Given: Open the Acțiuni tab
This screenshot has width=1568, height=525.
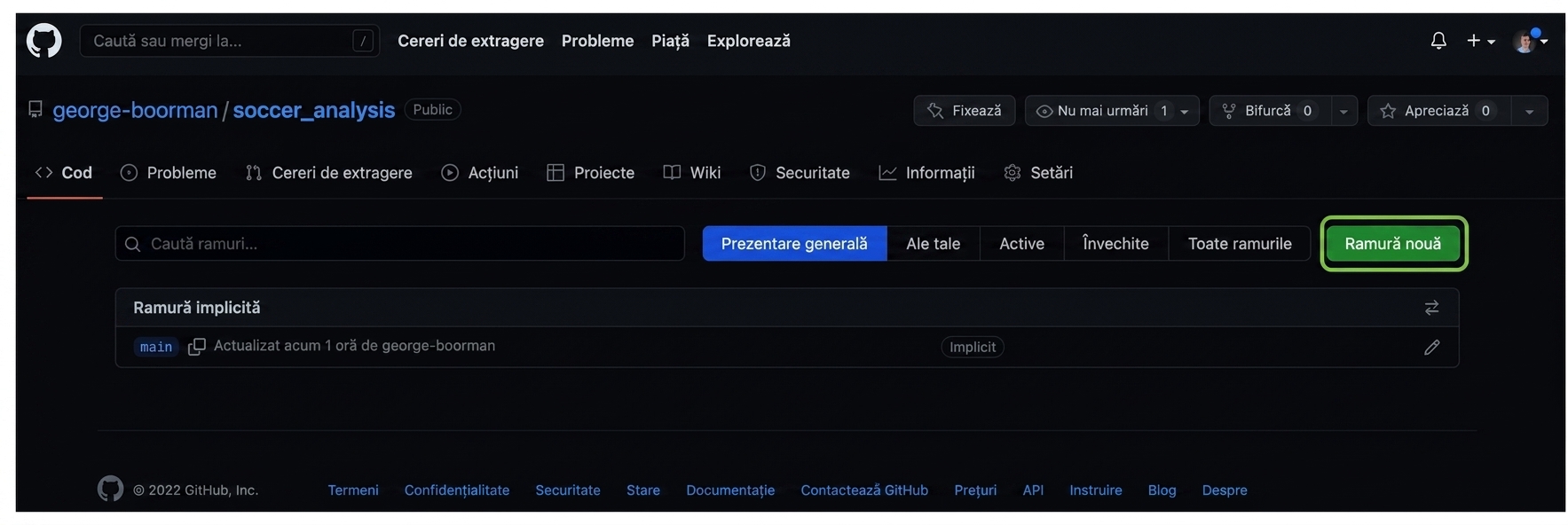Looking at the screenshot, I should click(480, 173).
